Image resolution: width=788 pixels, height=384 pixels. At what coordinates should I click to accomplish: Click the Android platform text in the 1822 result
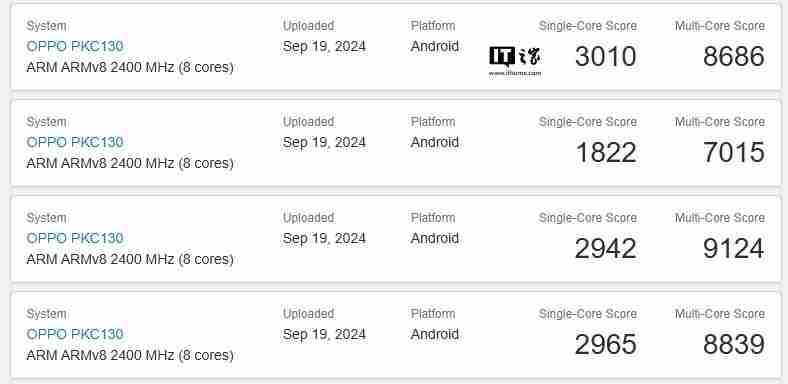435,142
